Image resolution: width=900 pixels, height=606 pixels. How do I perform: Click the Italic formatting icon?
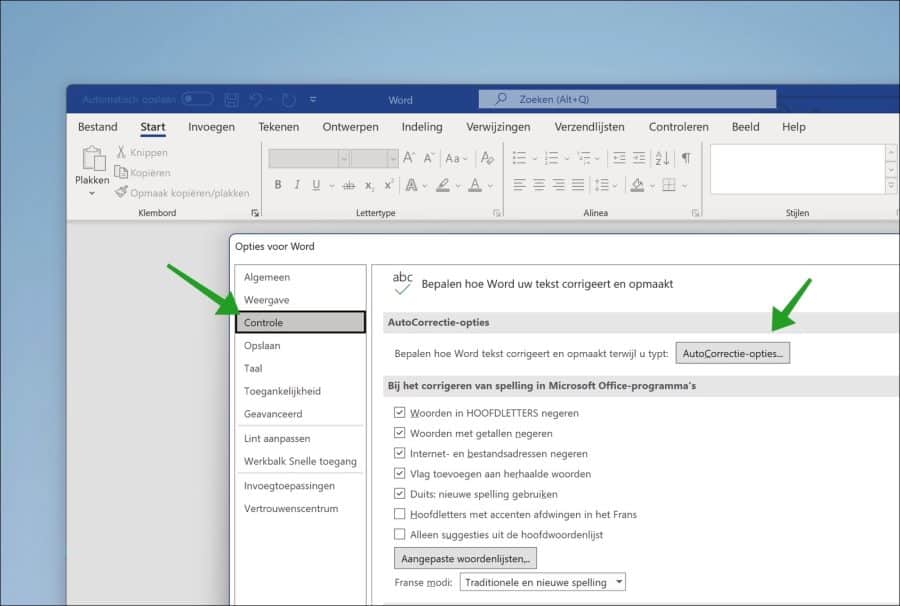[x=297, y=185]
